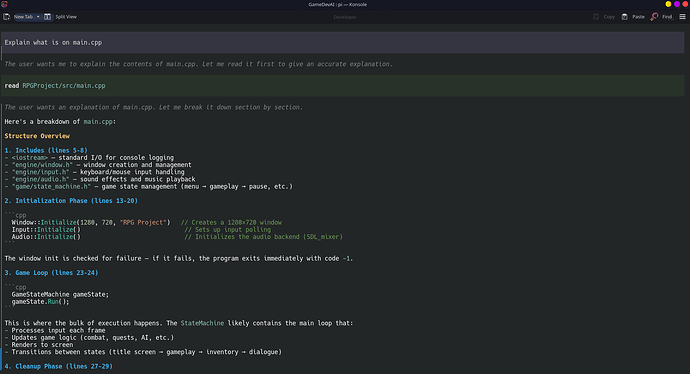This screenshot has height=374, width=690.
Task: Click the "game/state_machine.h" include line
Action: tap(149, 187)
